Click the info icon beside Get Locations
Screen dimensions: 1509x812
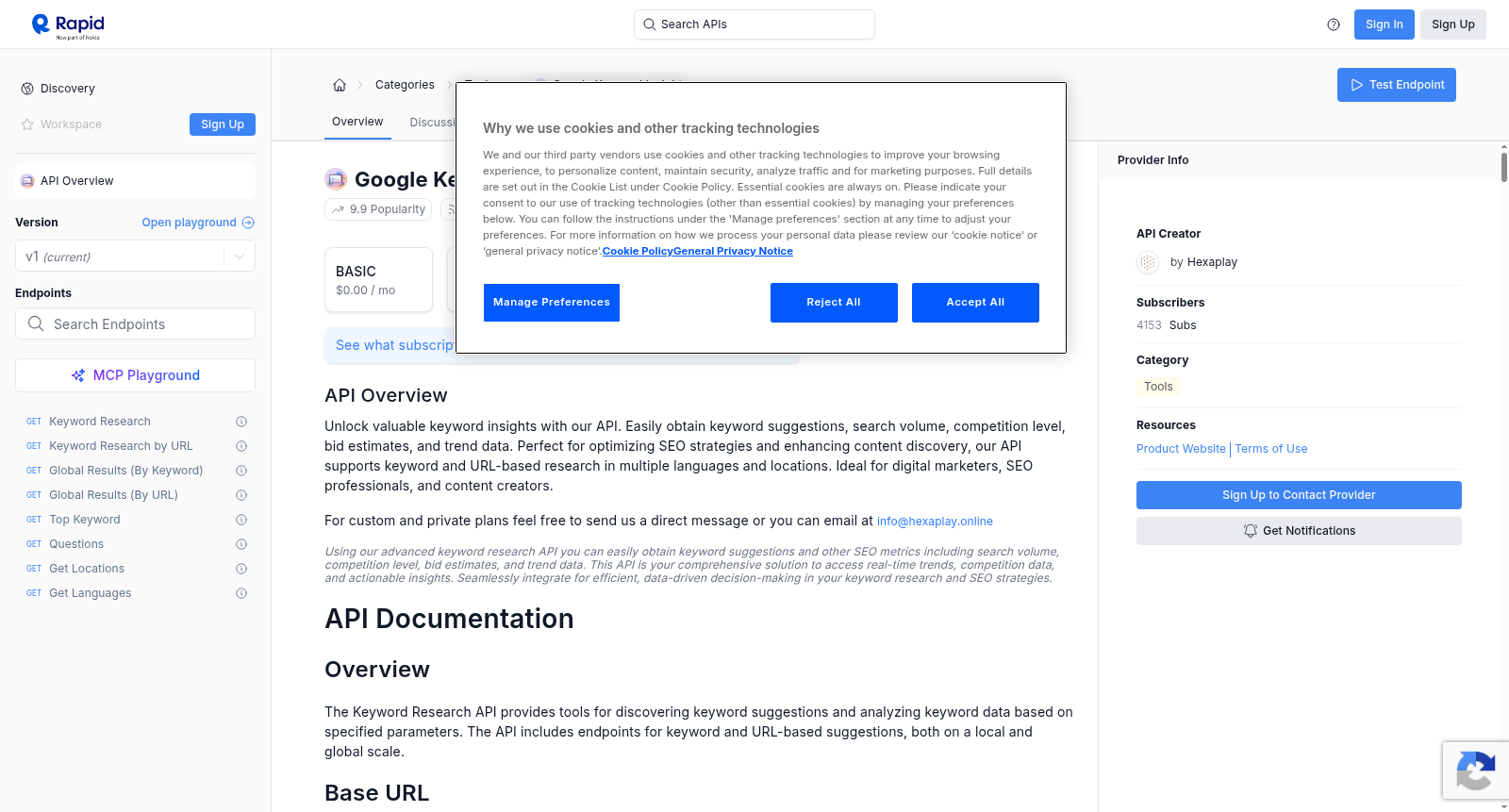(241, 569)
